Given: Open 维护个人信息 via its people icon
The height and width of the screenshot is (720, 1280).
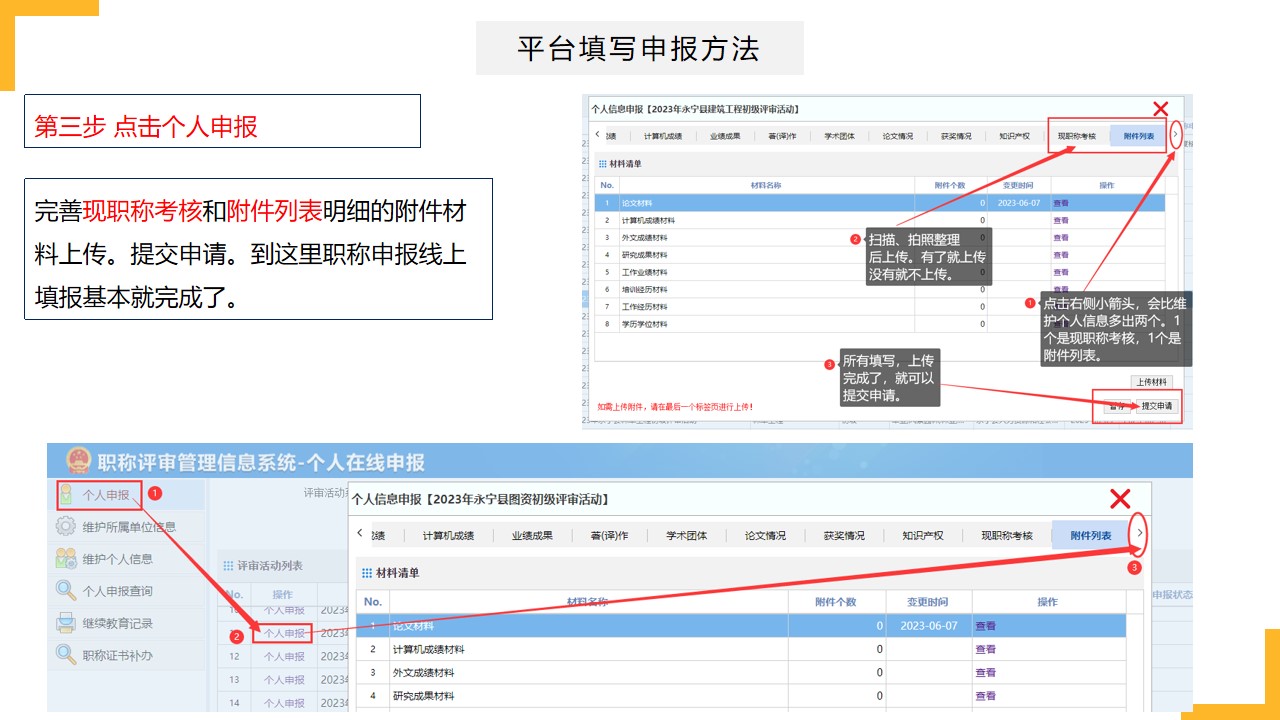Looking at the screenshot, I should [x=66, y=559].
